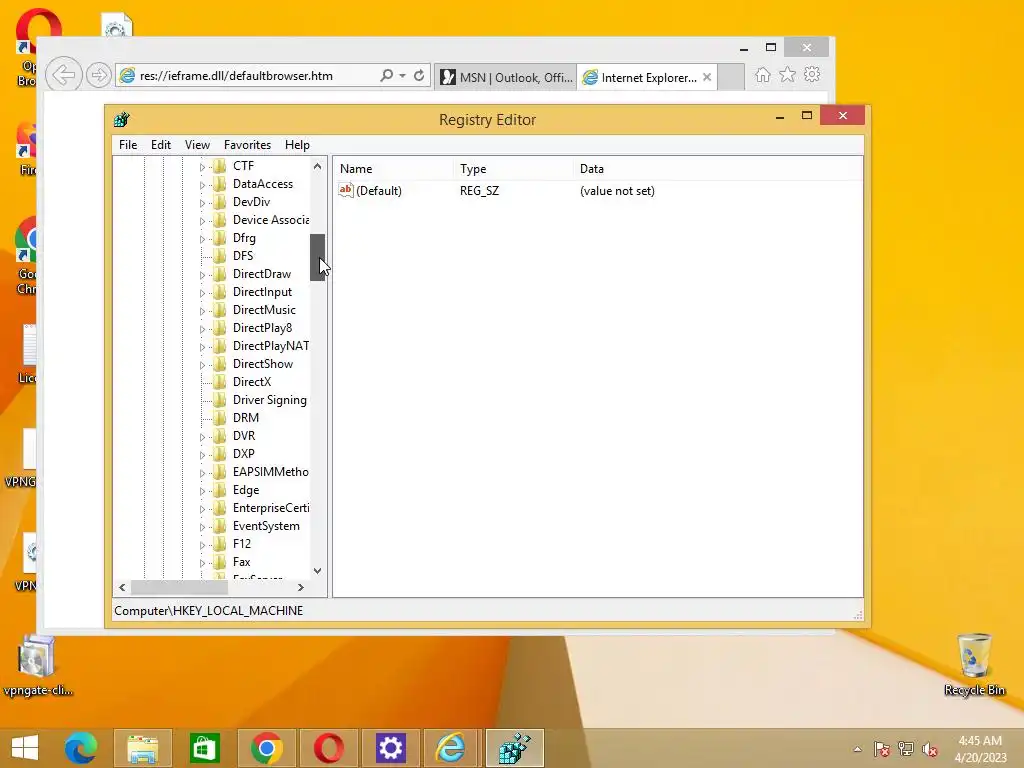
Task: Expand the CTF registry key
Action: point(202,167)
